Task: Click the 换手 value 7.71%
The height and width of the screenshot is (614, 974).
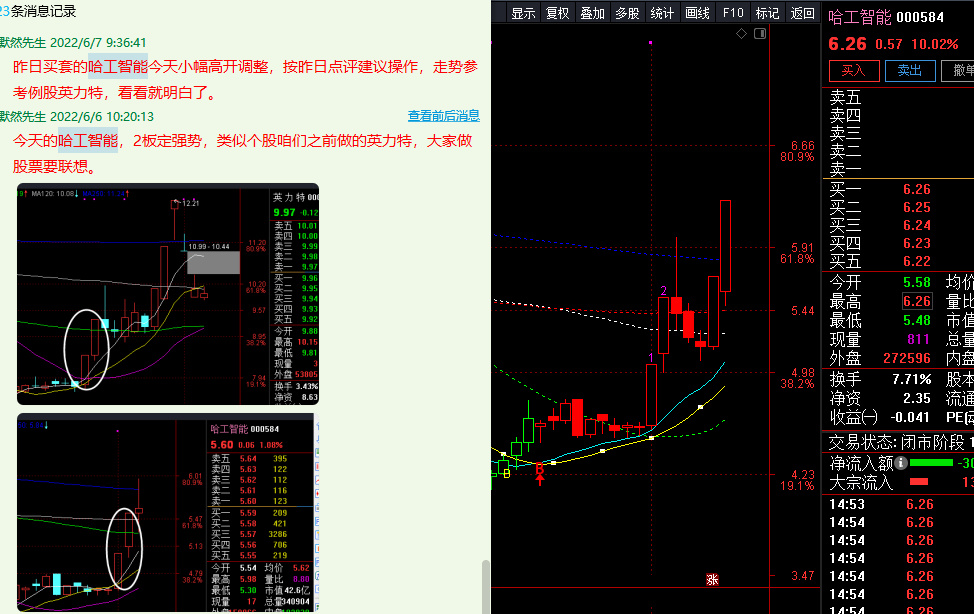Action: pyautogui.click(x=911, y=379)
